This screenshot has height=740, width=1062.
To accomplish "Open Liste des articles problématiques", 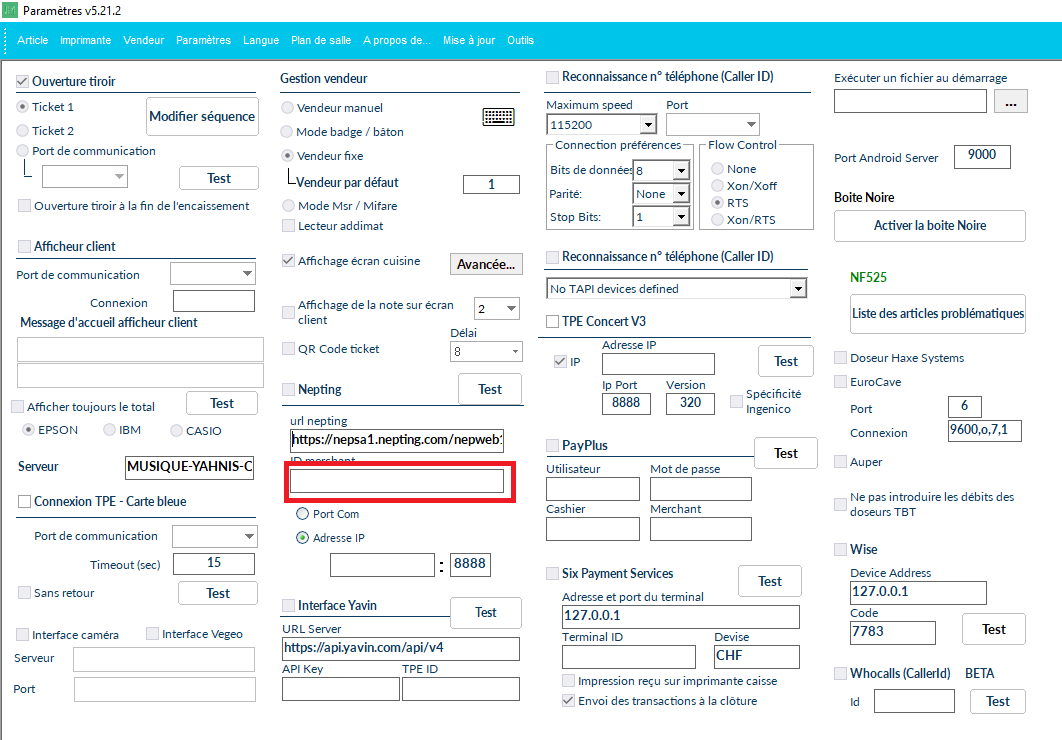I will pyautogui.click(x=937, y=313).
